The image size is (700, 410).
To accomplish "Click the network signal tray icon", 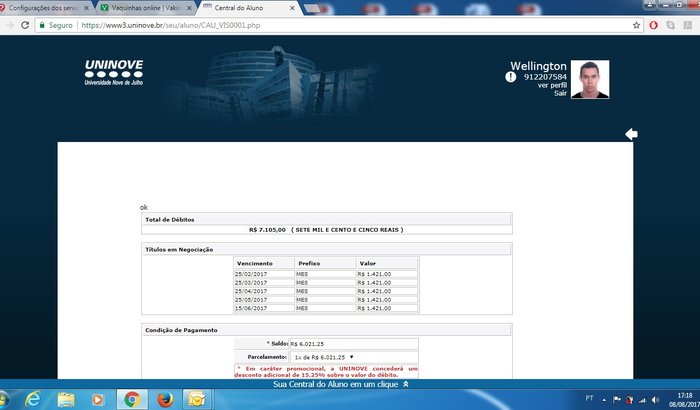I will tap(642, 400).
